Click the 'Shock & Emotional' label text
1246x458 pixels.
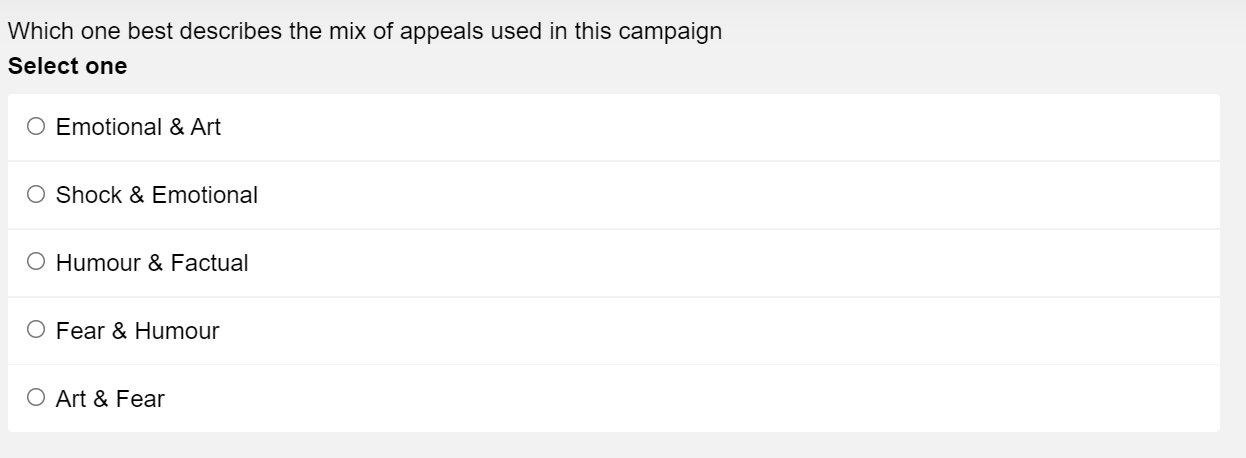pyautogui.click(x=157, y=195)
